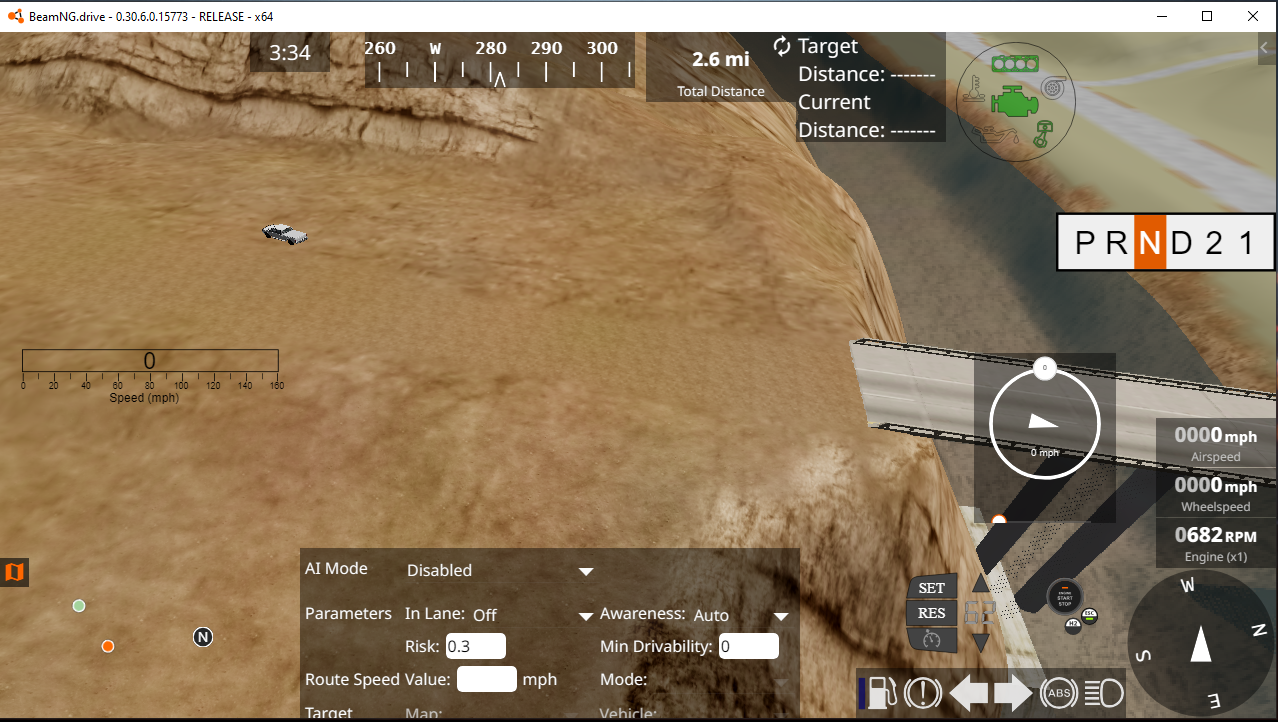Click the orange dot on the minimap
This screenshot has width=1278, height=722.
(108, 646)
